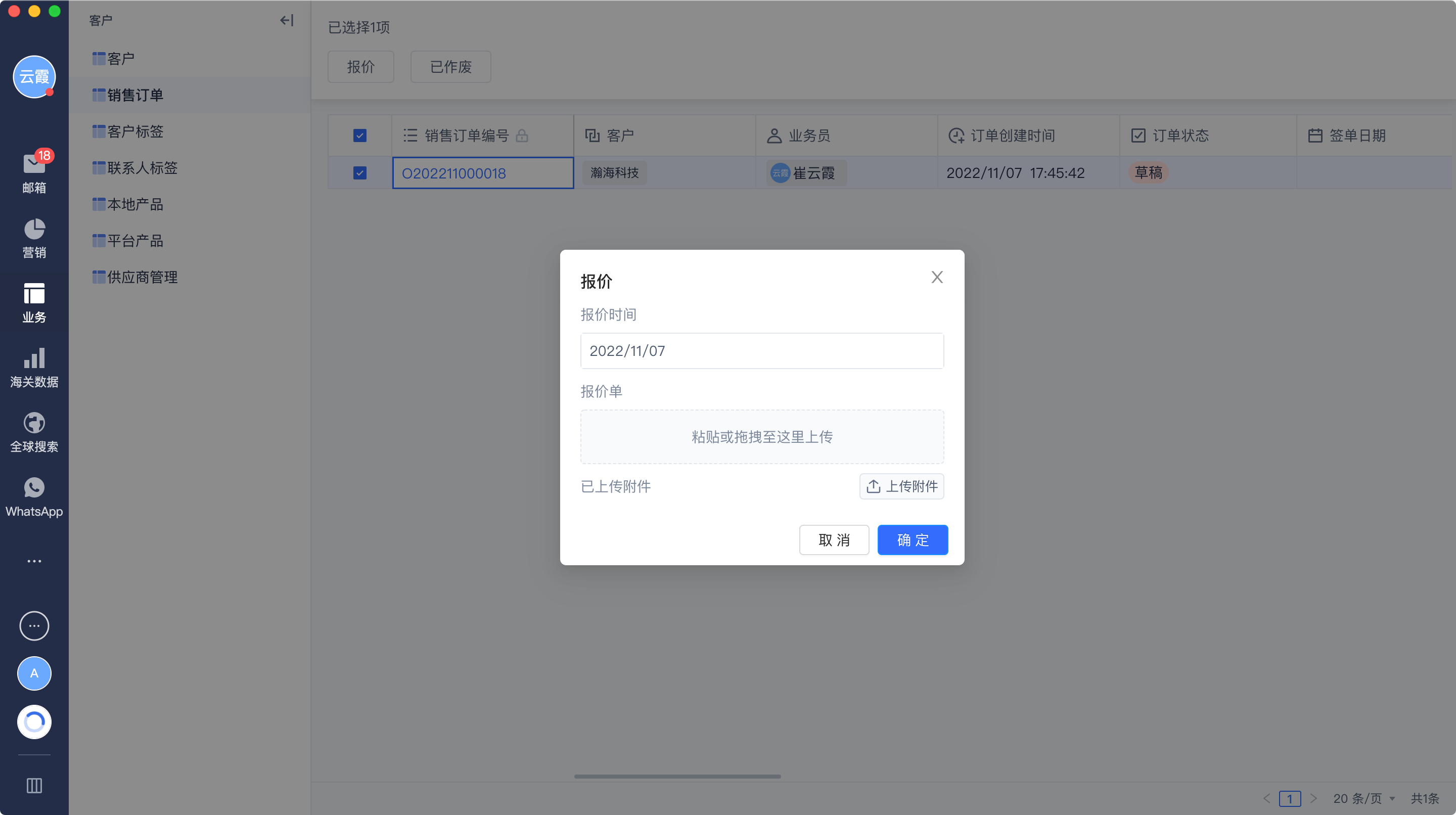The image size is (1456, 815).
Task: Click the horizontal scrollbar under the table
Action: coord(677,776)
